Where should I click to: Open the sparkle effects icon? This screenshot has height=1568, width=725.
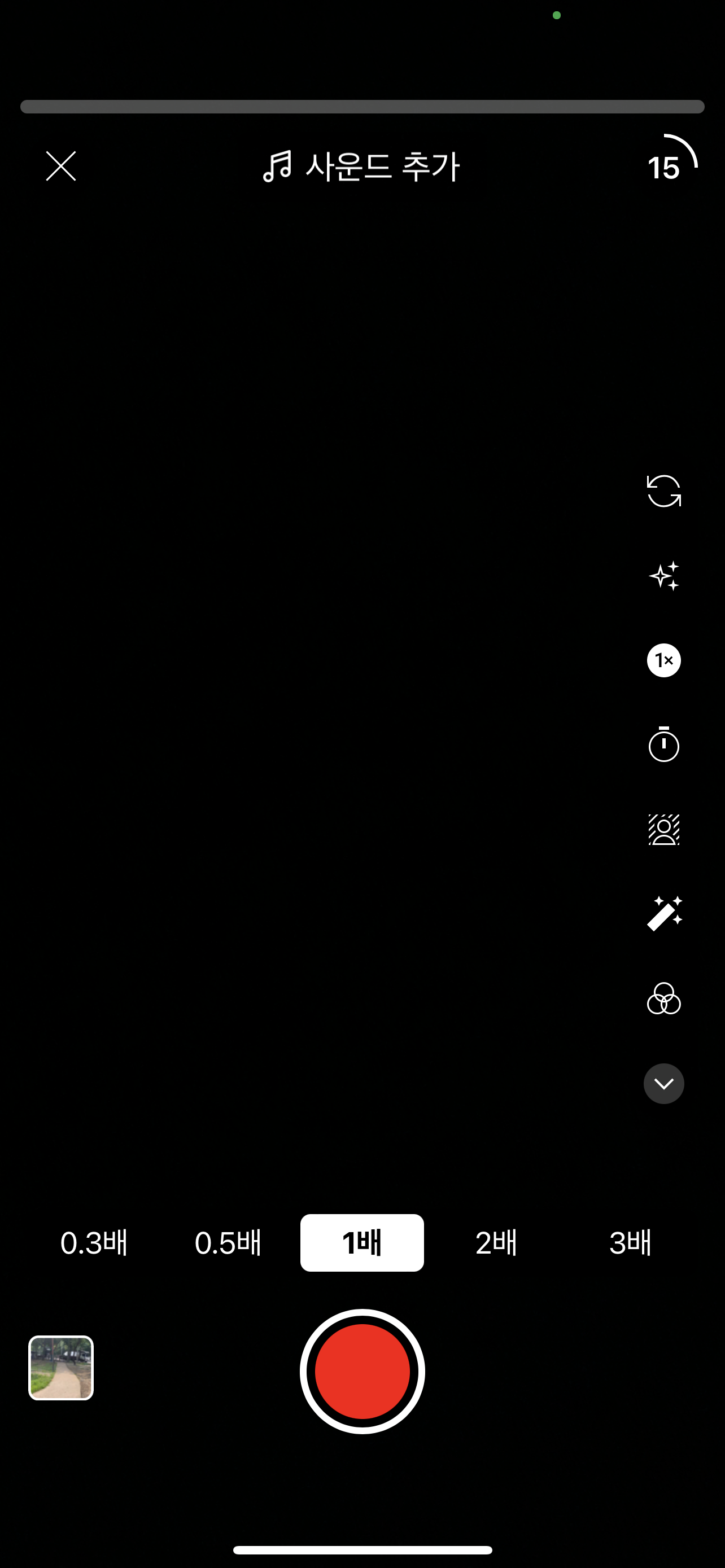pos(663,576)
